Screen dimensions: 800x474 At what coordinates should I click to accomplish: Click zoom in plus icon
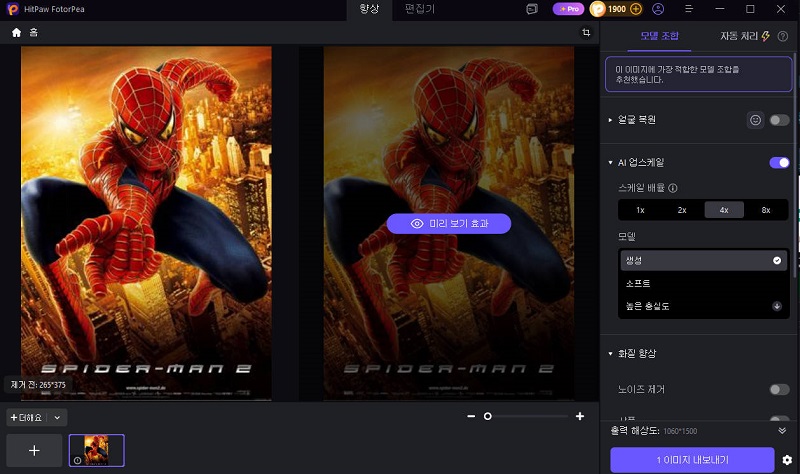point(580,416)
